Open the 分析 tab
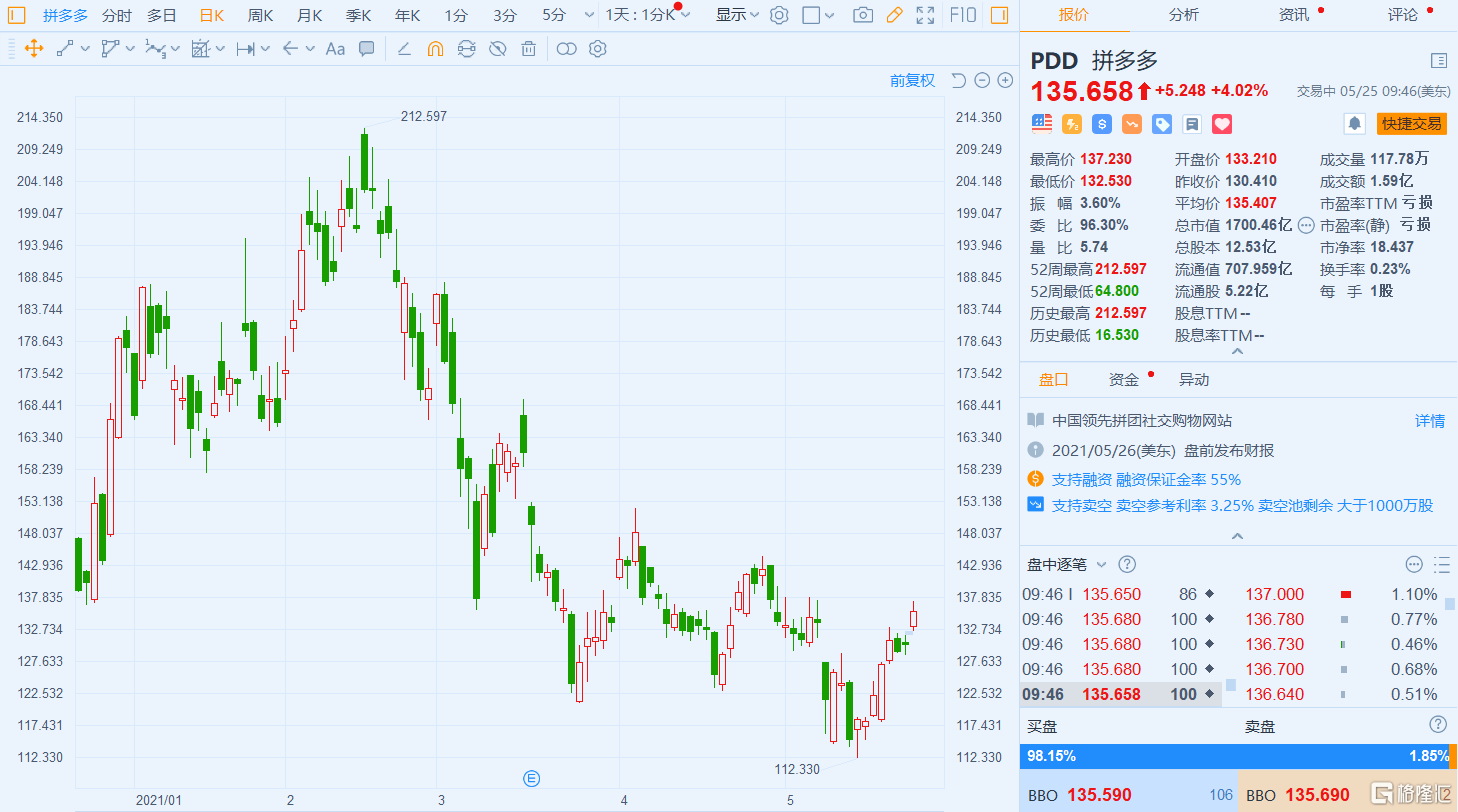 click(x=1184, y=15)
